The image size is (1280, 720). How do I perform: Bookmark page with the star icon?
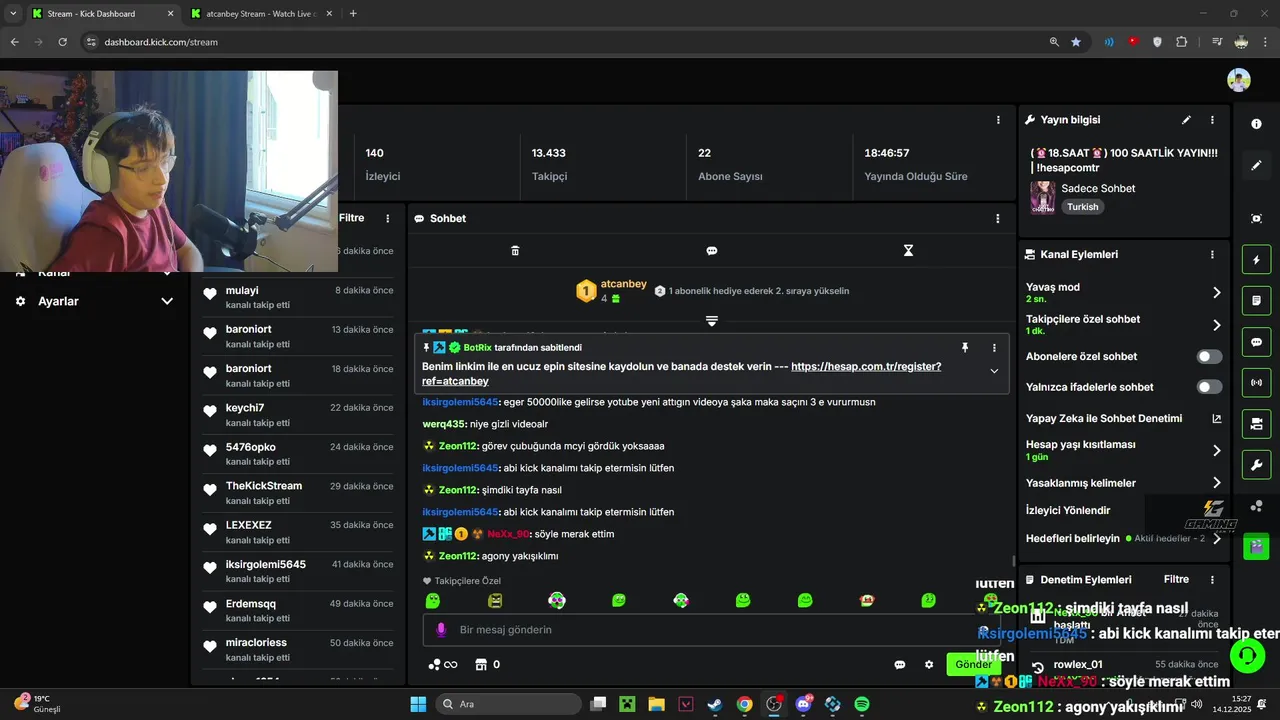pos(1076,42)
